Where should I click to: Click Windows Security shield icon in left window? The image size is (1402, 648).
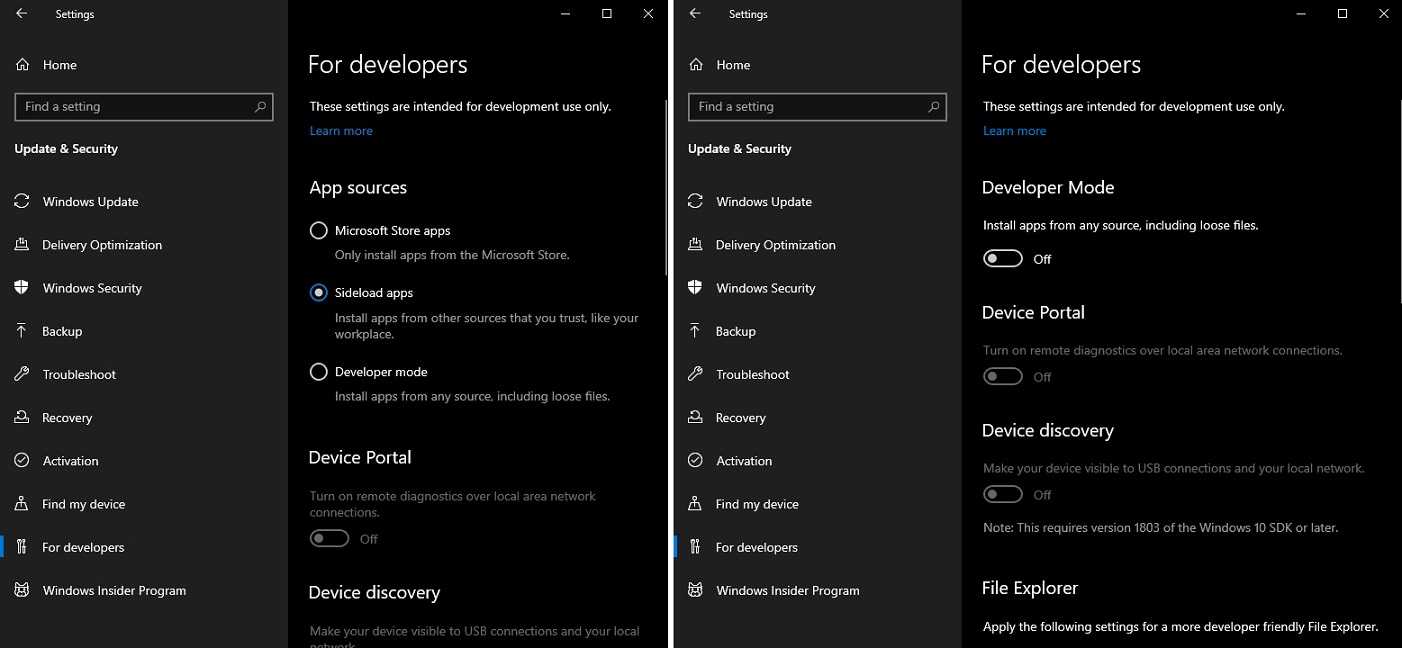pos(22,288)
